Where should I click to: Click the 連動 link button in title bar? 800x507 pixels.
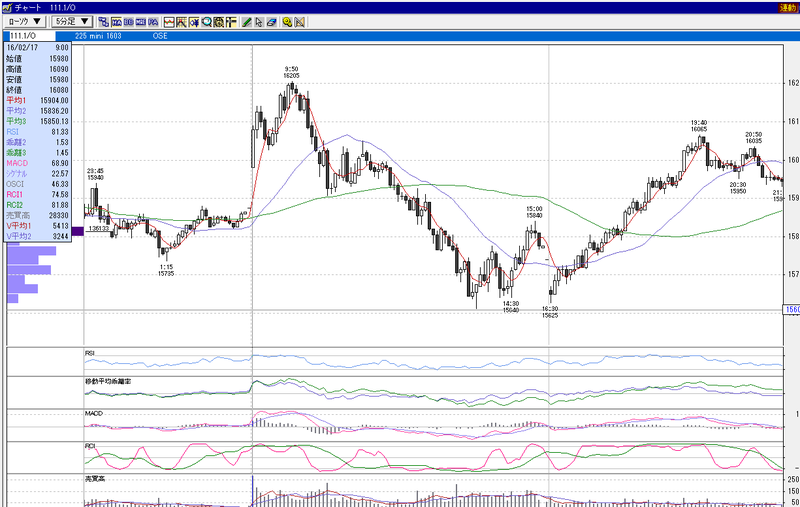(x=788, y=8)
